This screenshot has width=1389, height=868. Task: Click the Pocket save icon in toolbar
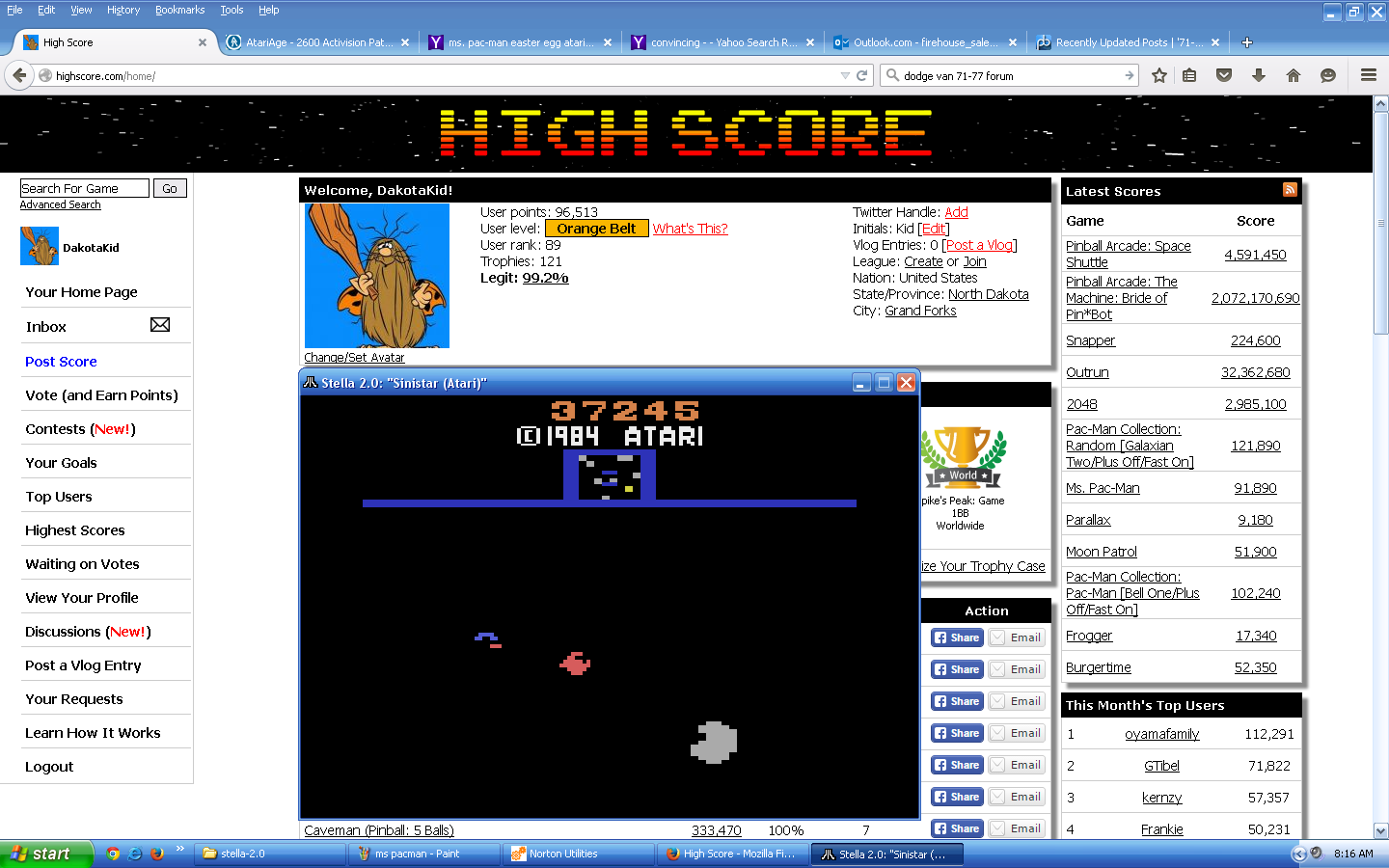point(1224,75)
